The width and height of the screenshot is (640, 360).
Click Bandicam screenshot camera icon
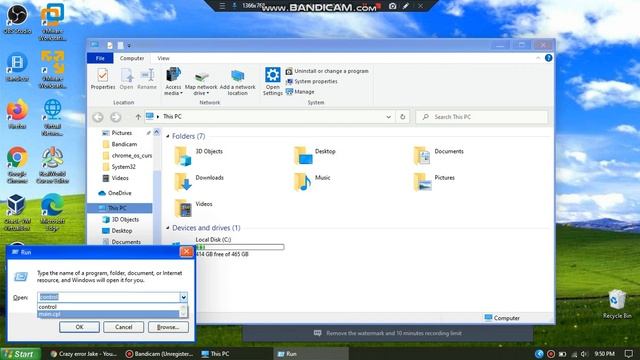[392, 6]
